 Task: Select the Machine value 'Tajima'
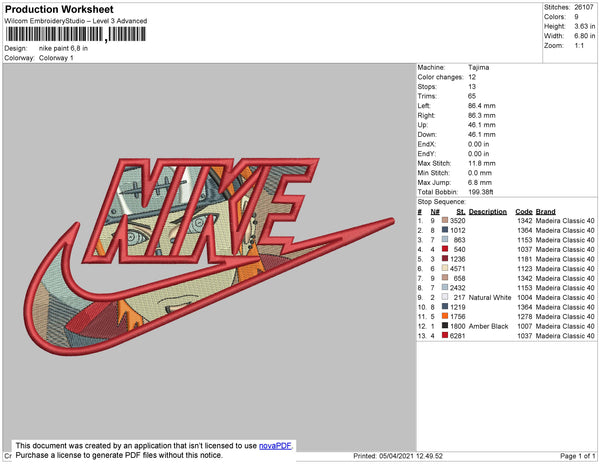(x=478, y=67)
